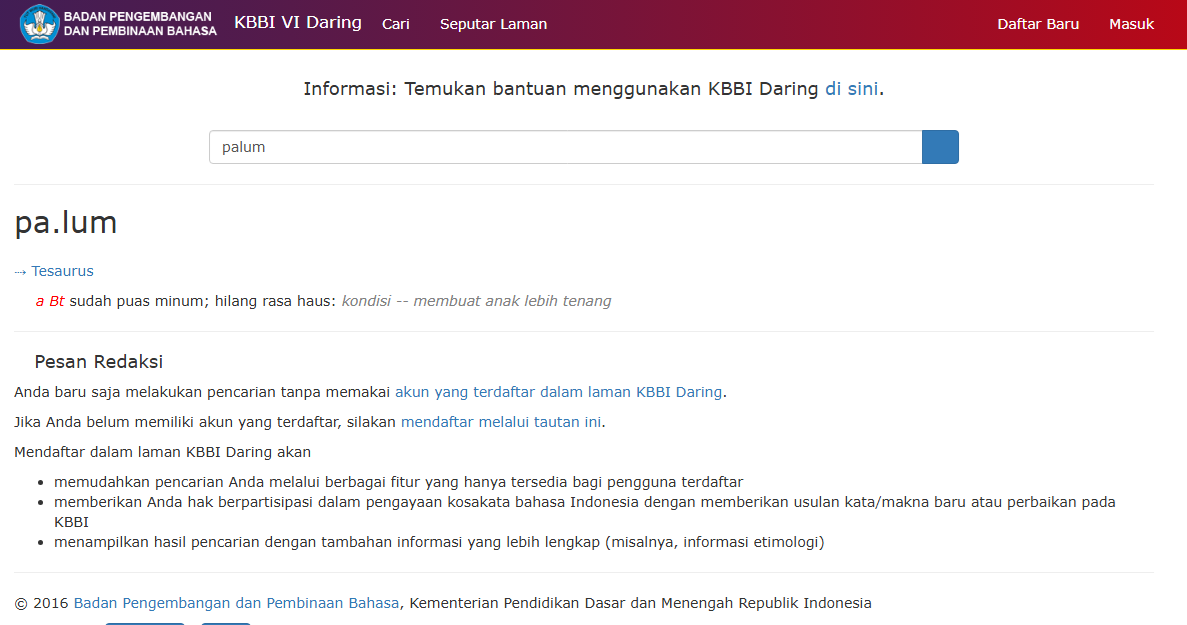Click the Badan Pengembangan dan Pembinaan Bahasa logo
The height and width of the screenshot is (625, 1187).
[x=118, y=23]
